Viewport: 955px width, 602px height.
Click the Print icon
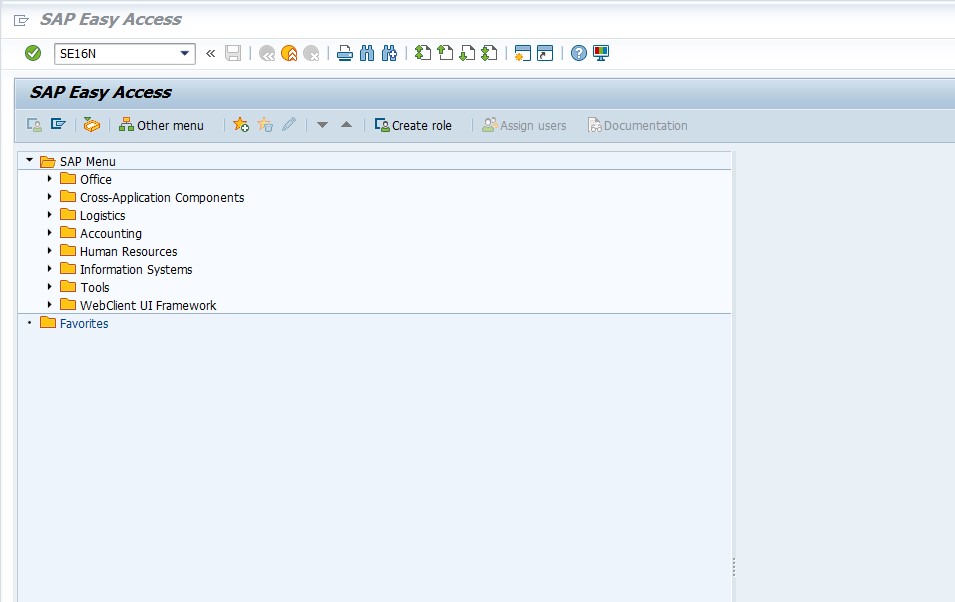[x=345, y=54]
